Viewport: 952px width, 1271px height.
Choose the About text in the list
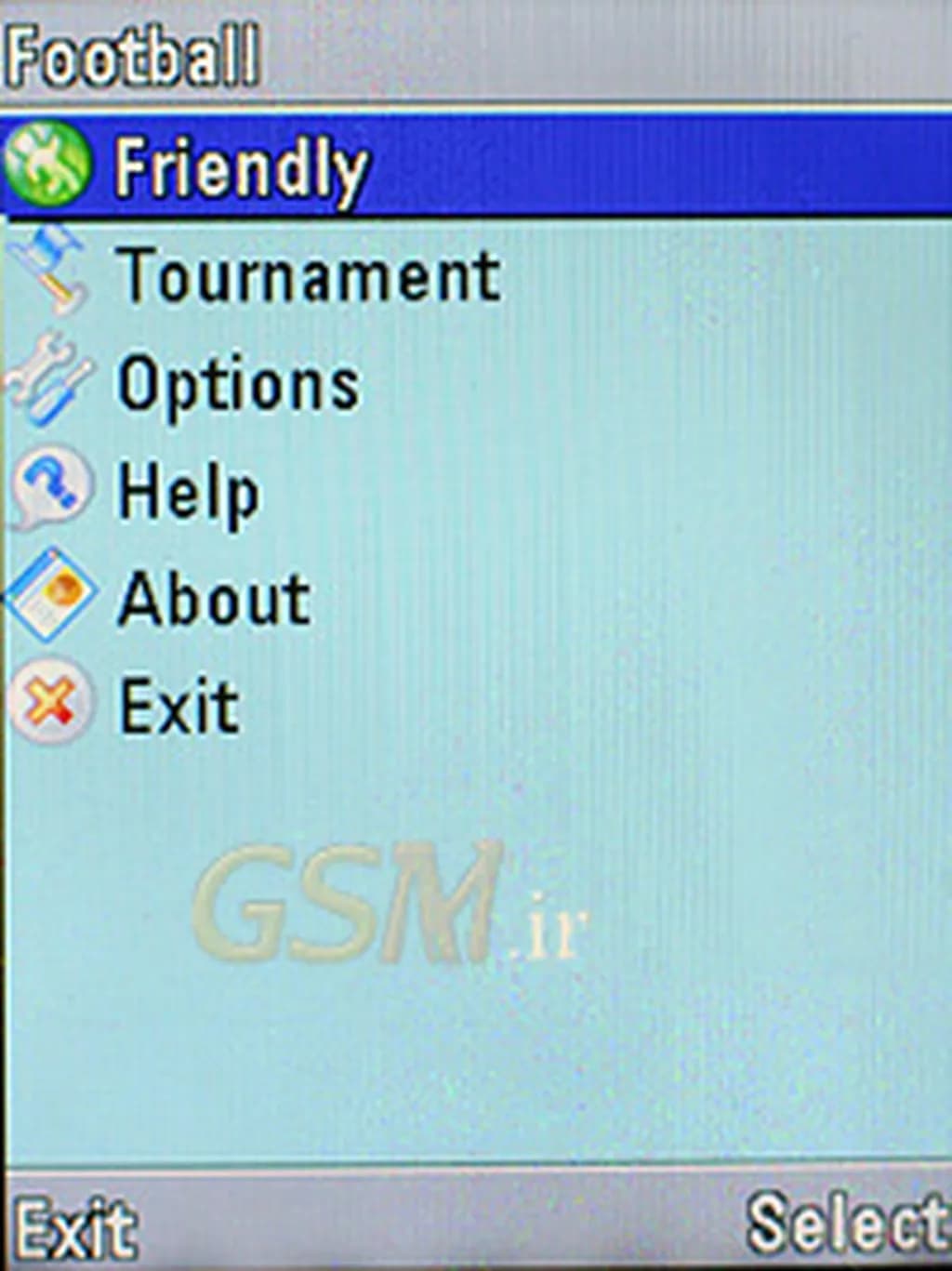pos(215,599)
